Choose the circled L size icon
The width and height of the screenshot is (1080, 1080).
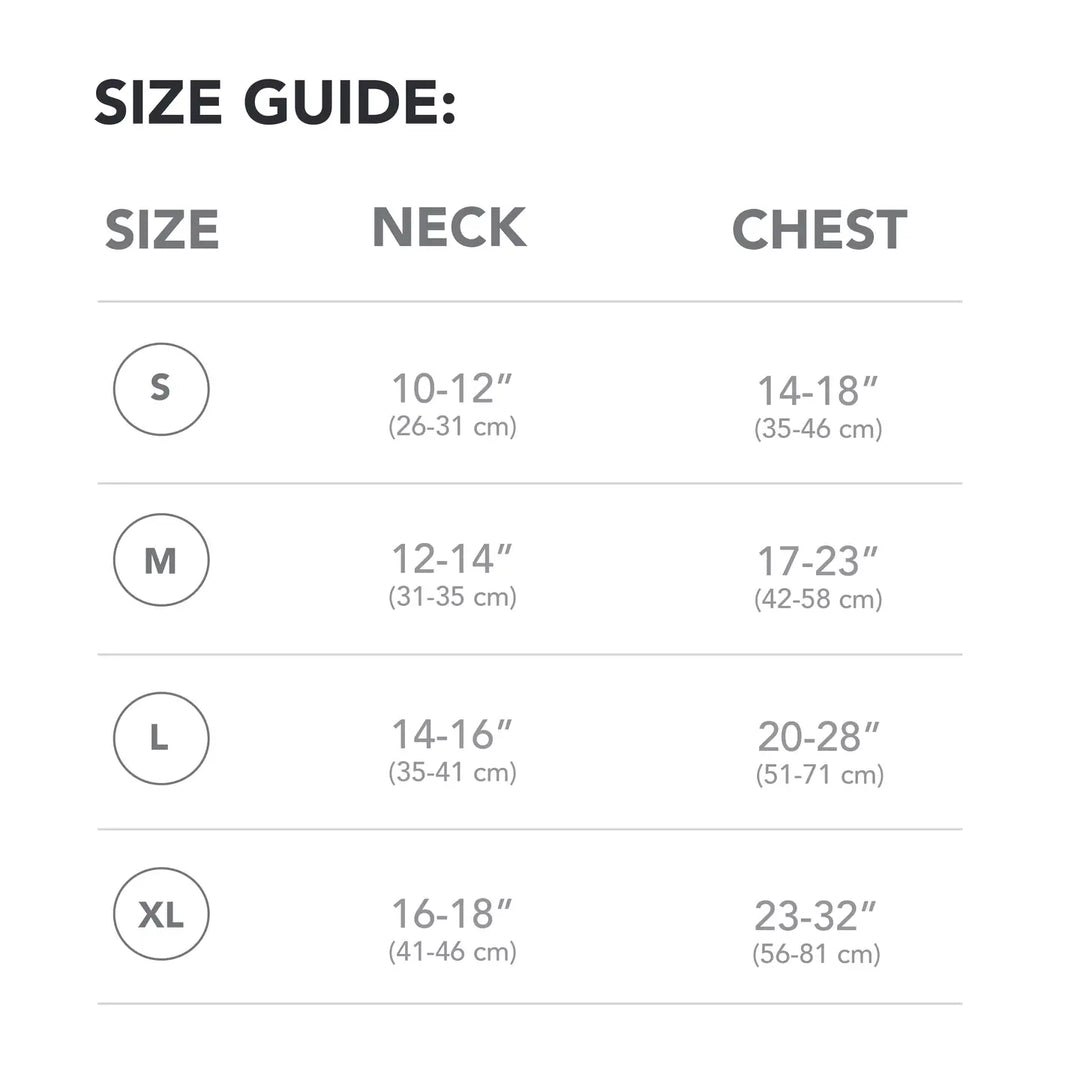(x=161, y=738)
